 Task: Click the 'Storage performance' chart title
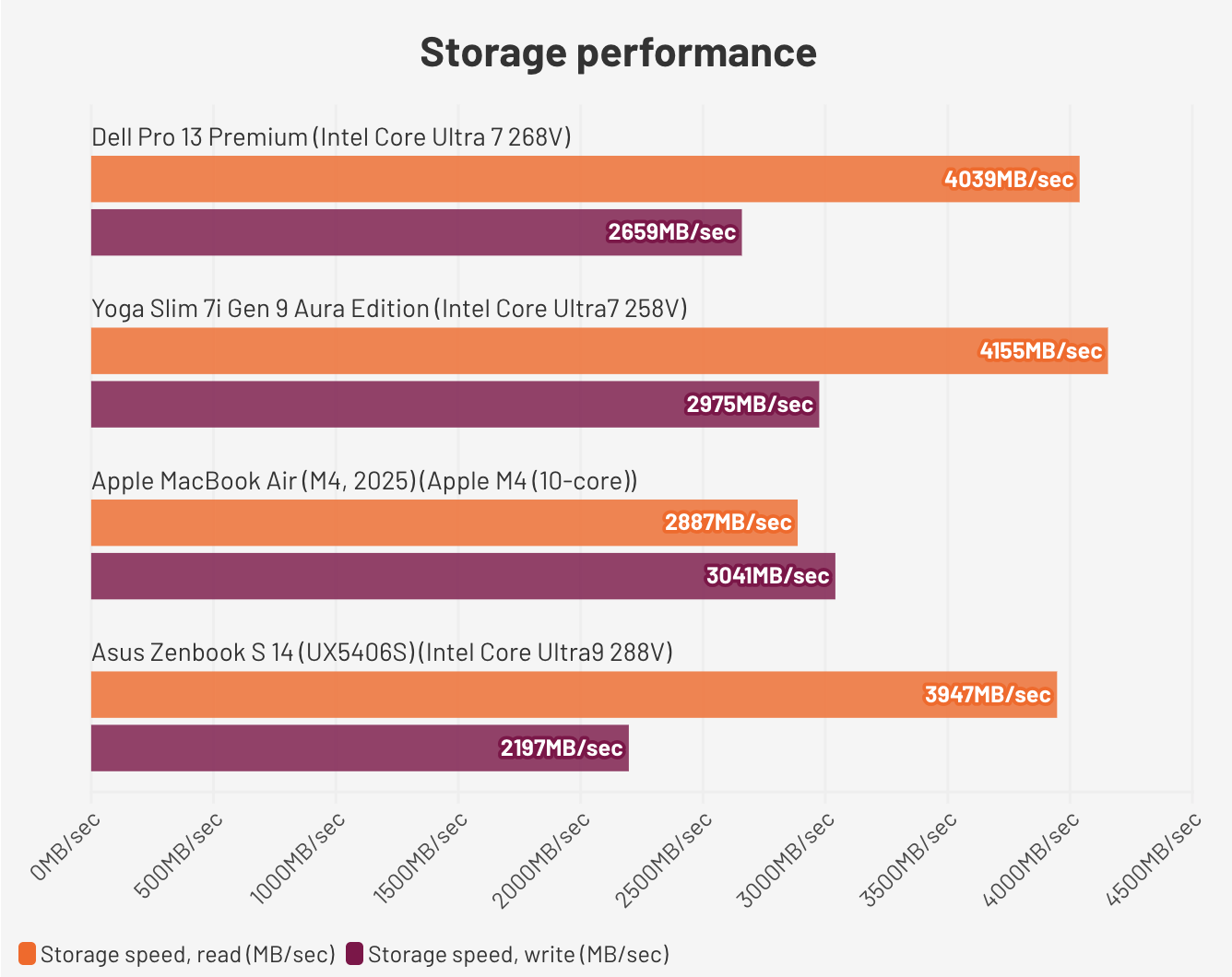click(x=618, y=53)
